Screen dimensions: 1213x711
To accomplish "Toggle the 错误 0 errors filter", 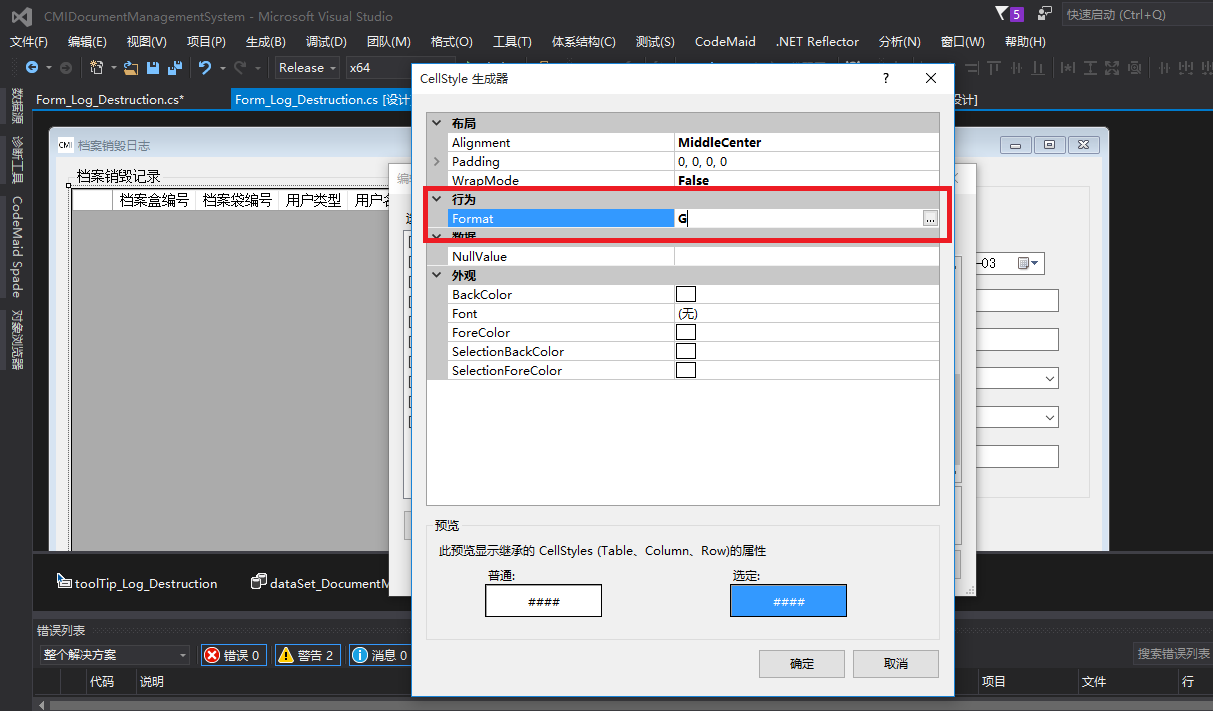I will pos(233,655).
